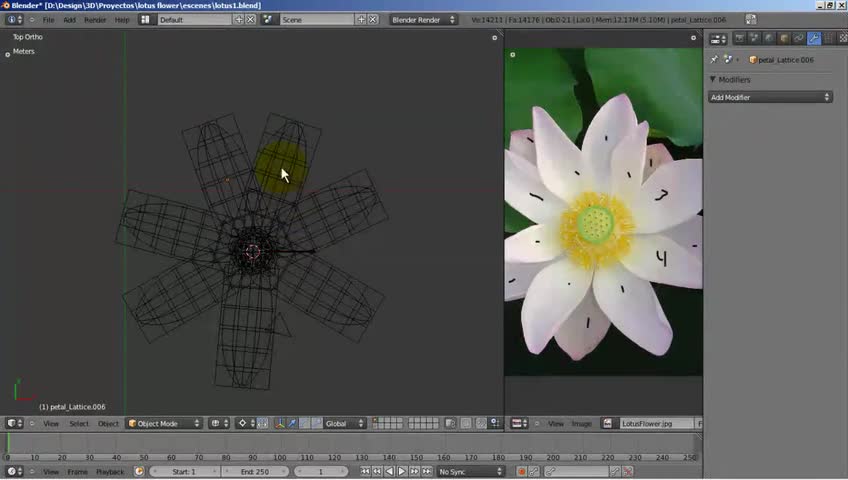Delete the Default screen layout X button
The height and width of the screenshot is (480, 848).
[250, 19]
